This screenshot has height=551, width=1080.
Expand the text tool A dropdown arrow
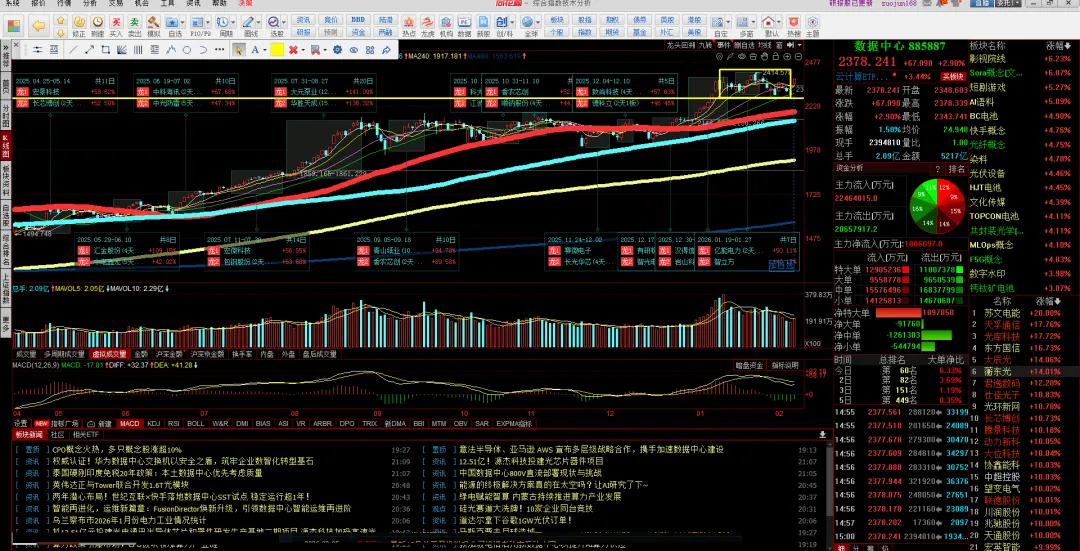[264, 50]
